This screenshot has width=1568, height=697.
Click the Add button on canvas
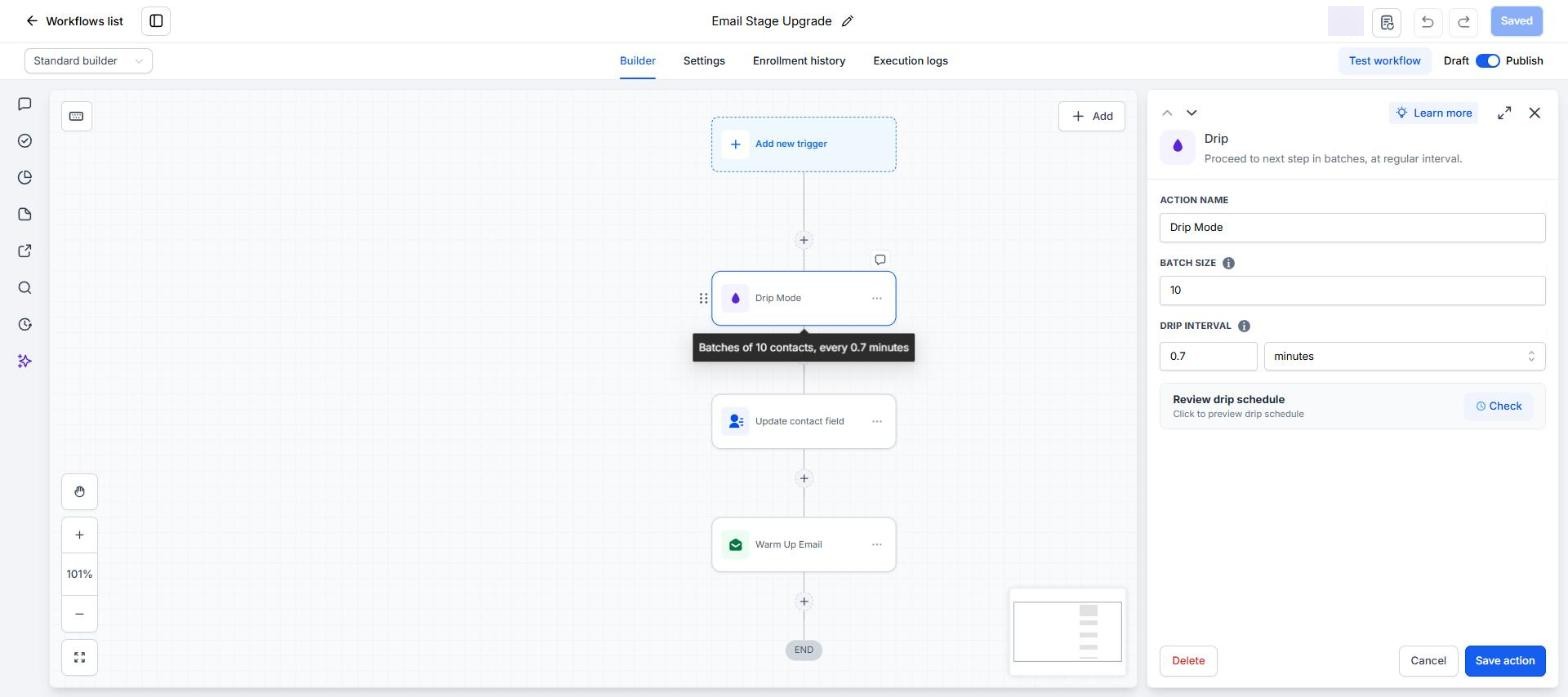point(1092,116)
